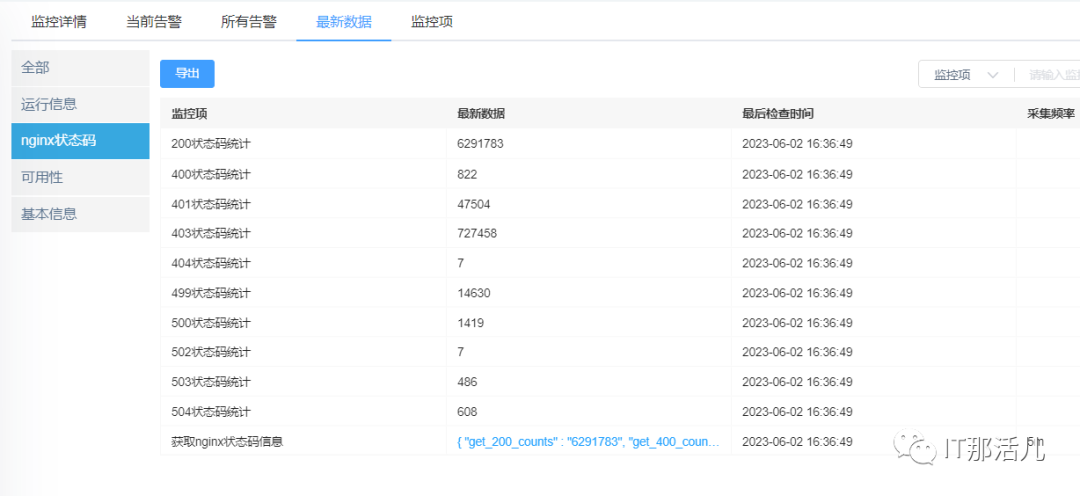Click the 最新数据 column header
Viewport: 1080px width, 496px height.
click(481, 114)
